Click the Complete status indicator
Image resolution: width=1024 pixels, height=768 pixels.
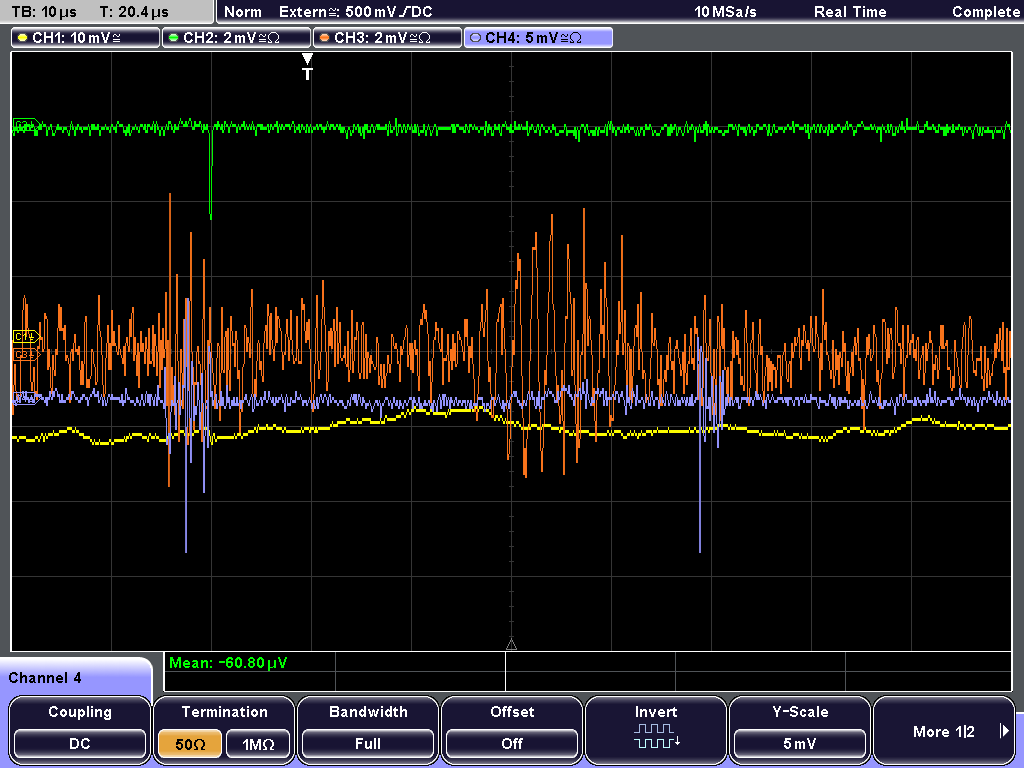[985, 12]
